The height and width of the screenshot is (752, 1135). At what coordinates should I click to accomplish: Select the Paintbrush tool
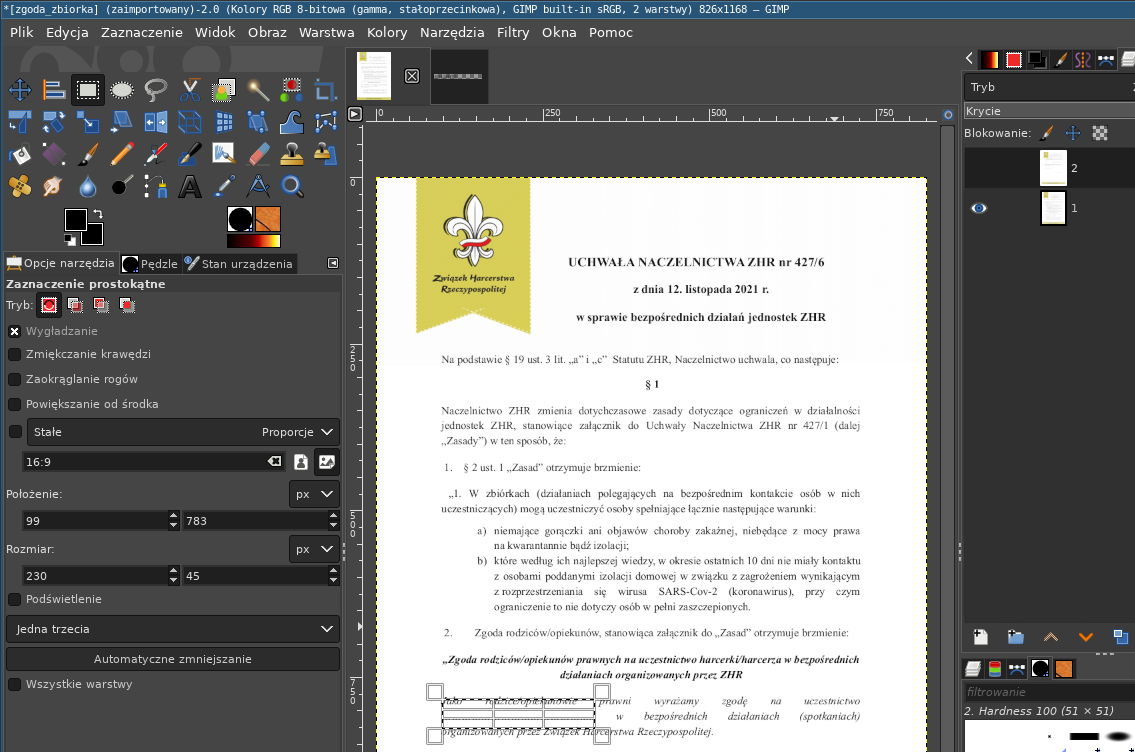click(x=88, y=155)
